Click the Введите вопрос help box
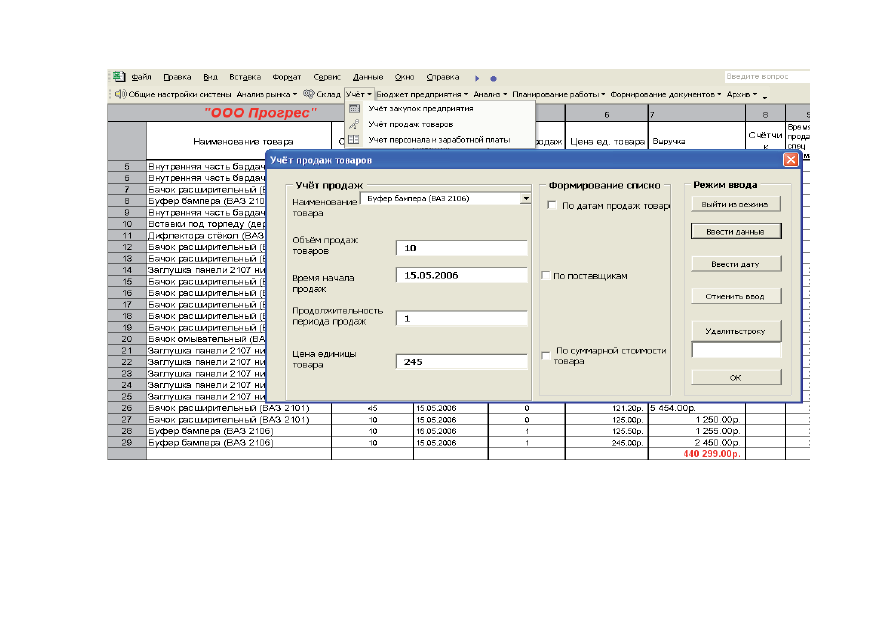 (x=766, y=76)
